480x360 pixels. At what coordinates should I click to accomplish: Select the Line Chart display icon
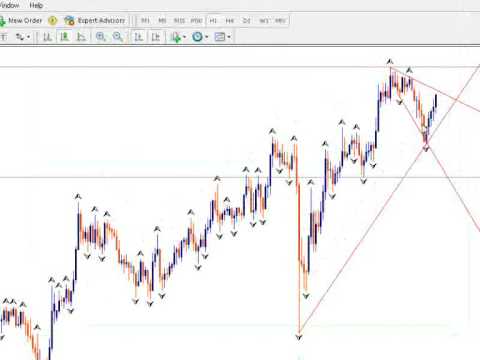pyautogui.click(x=81, y=37)
